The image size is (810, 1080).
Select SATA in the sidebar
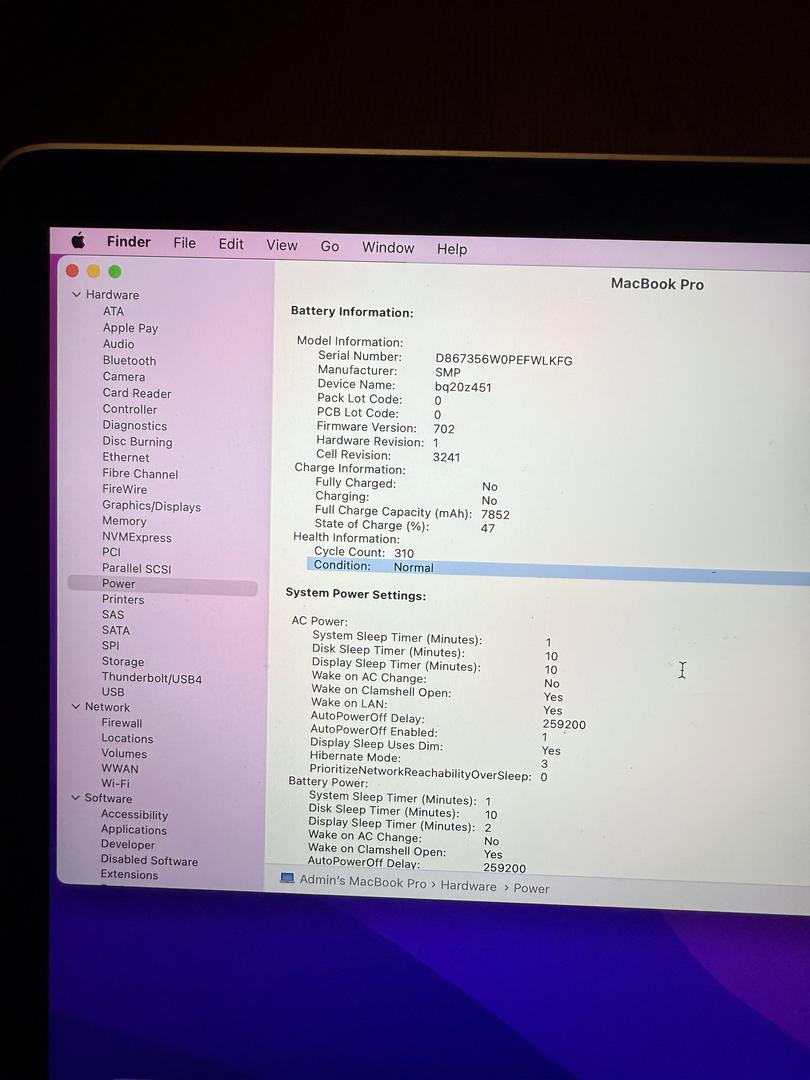pyautogui.click(x=116, y=630)
